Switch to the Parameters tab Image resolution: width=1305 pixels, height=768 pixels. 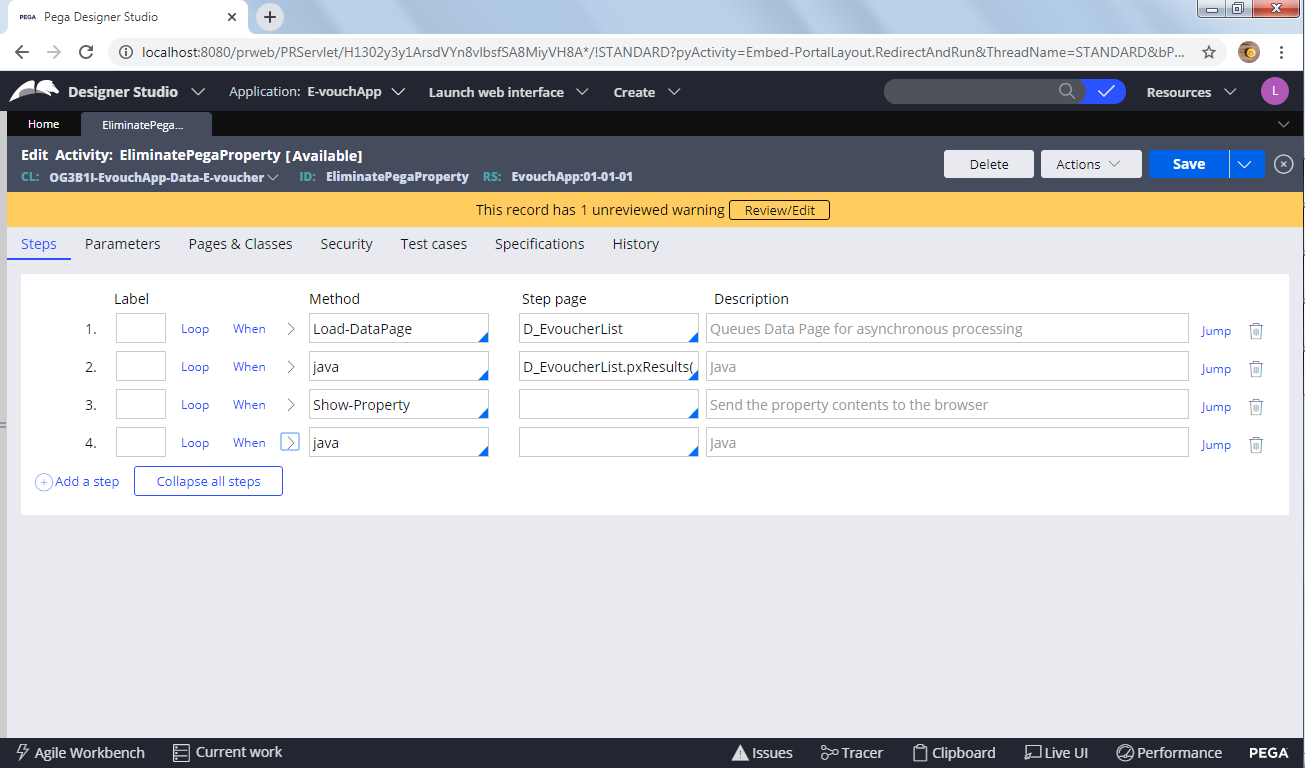click(122, 244)
